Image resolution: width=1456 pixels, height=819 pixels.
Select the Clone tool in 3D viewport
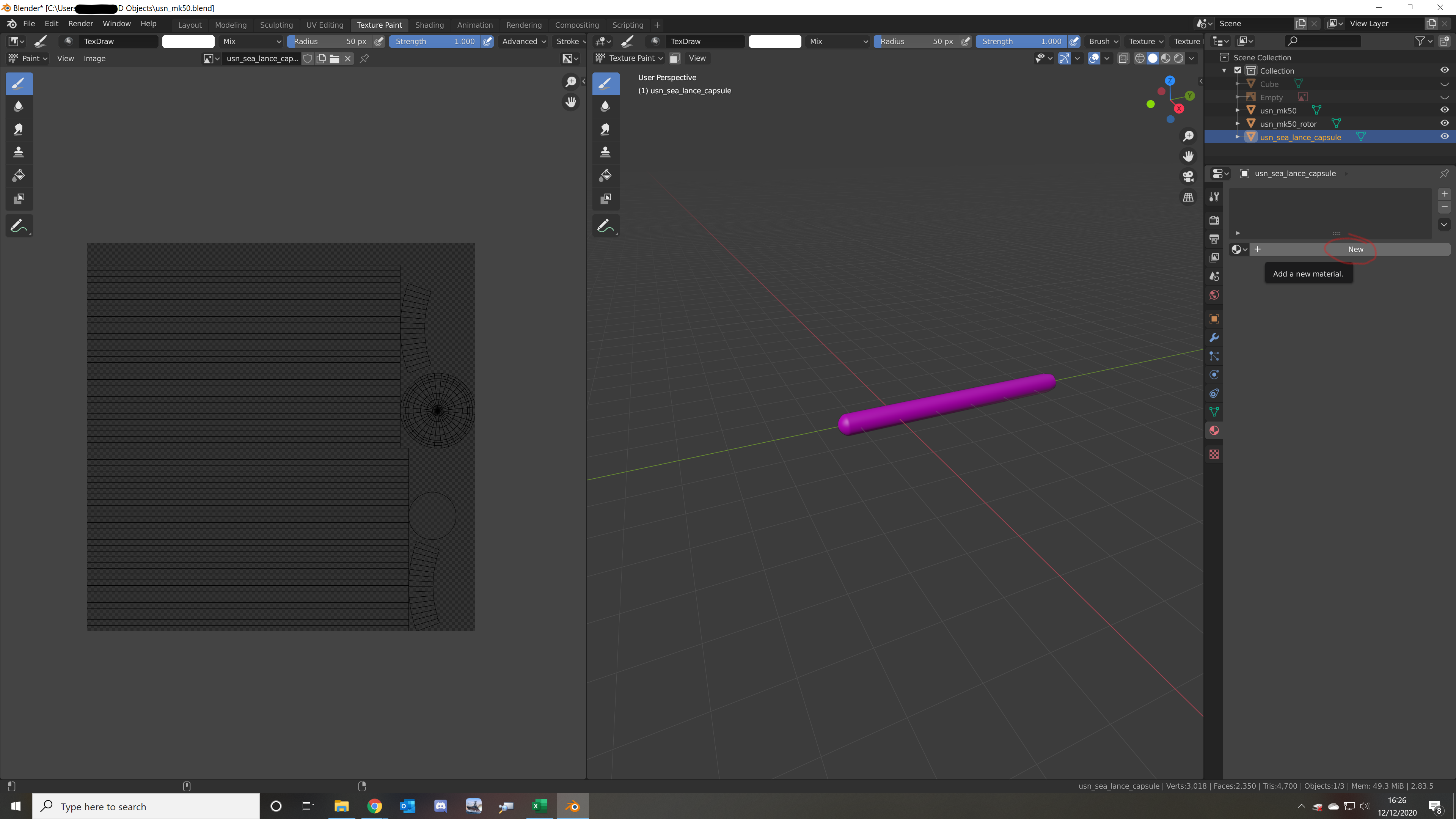click(605, 152)
